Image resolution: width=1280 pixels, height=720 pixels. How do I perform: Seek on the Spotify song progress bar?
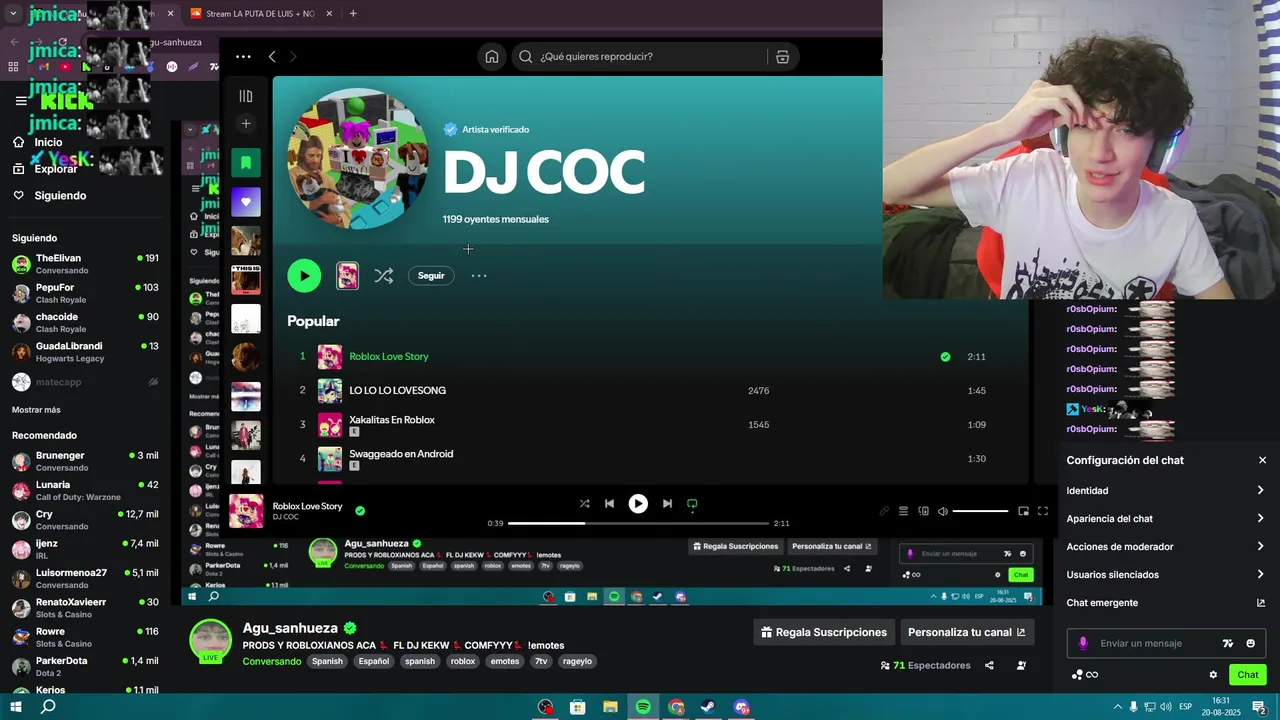638,523
